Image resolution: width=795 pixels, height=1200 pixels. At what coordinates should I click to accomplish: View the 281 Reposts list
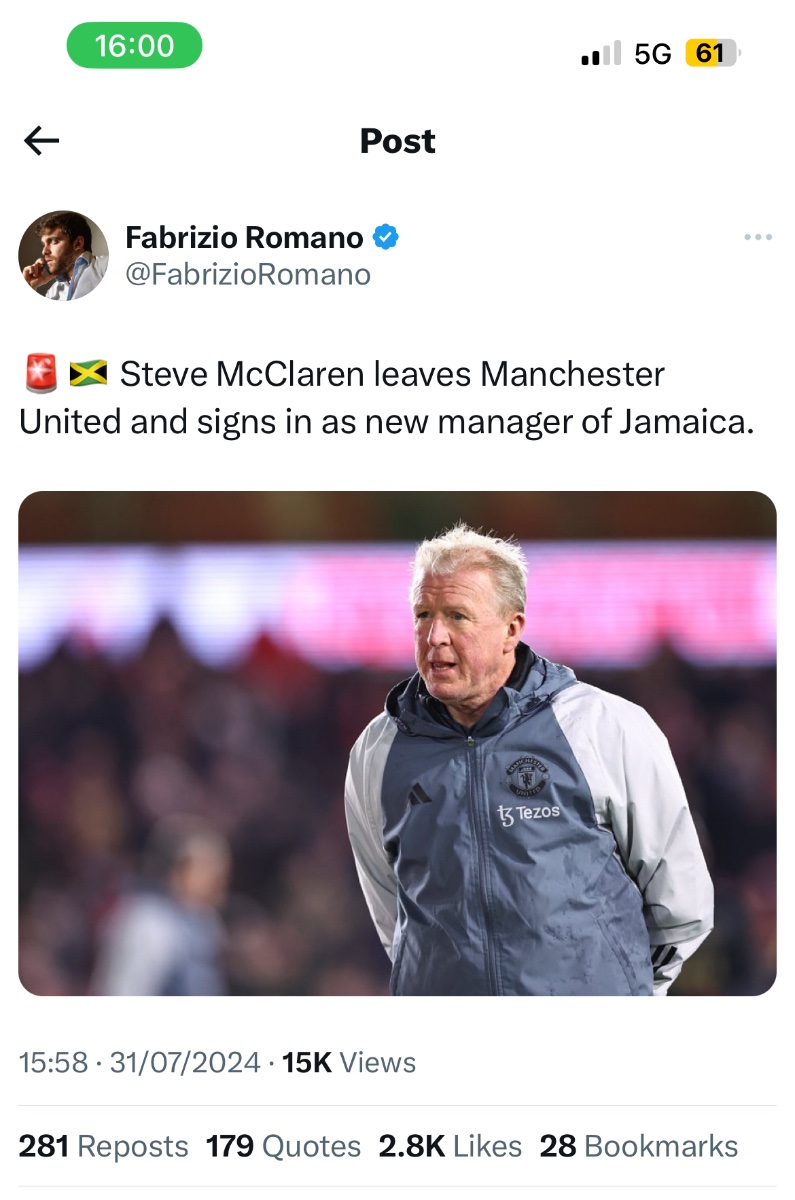(103, 1146)
